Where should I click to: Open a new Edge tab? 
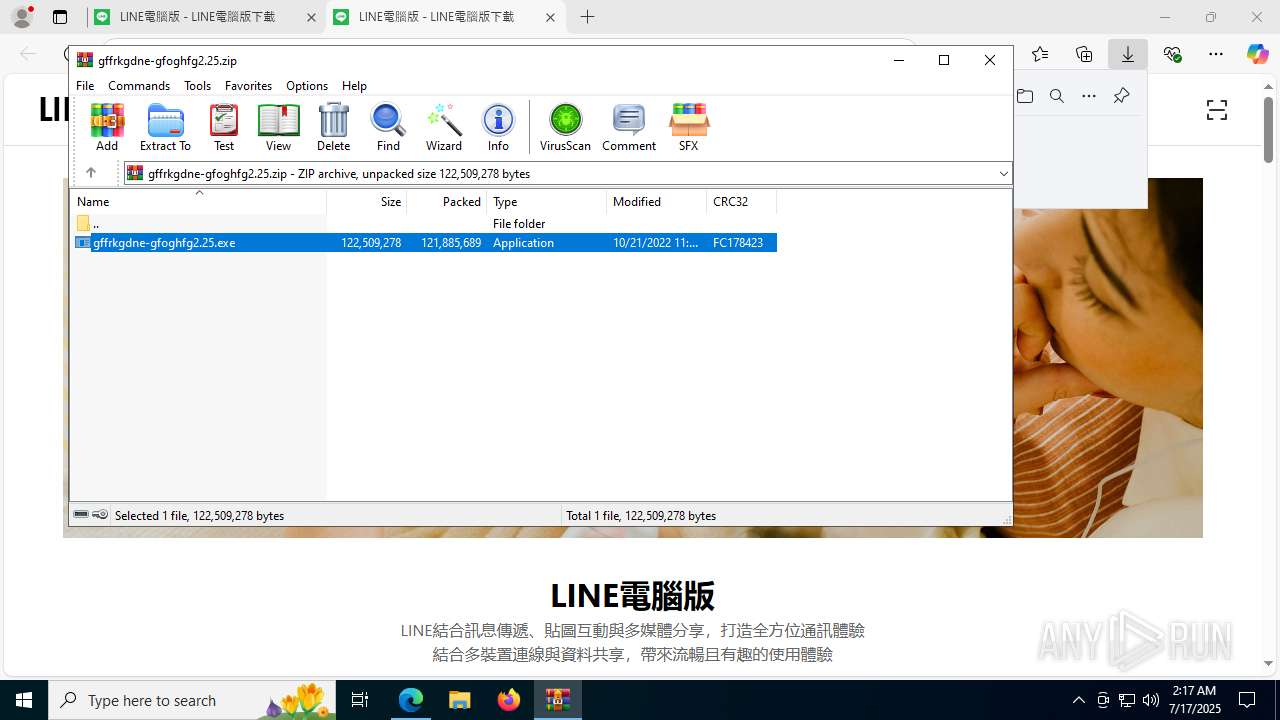(x=587, y=17)
